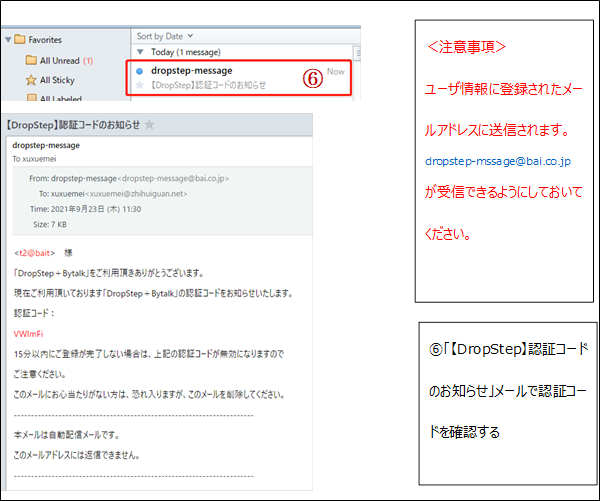Click the <t2@bait> address in body
Screen dimensions: 600x501
click(34, 253)
